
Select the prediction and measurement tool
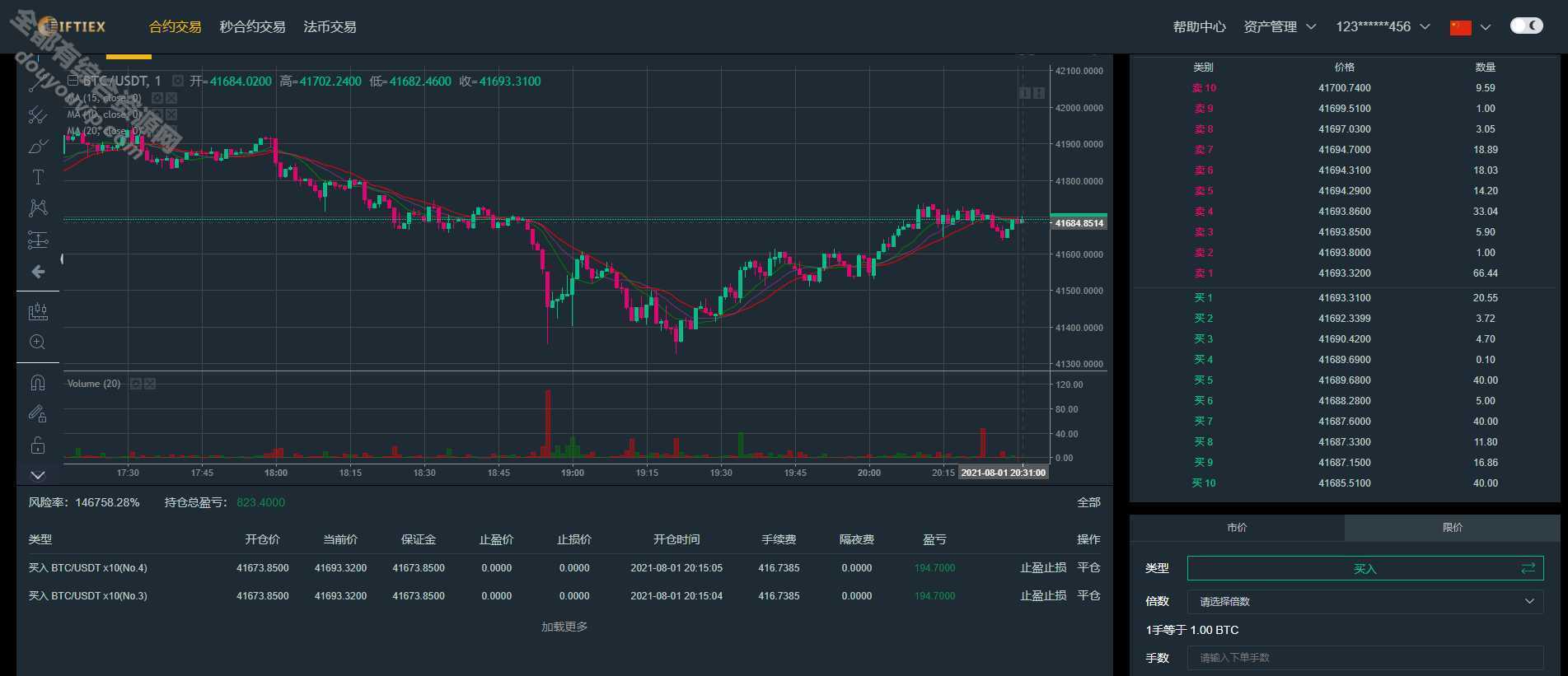(x=38, y=240)
